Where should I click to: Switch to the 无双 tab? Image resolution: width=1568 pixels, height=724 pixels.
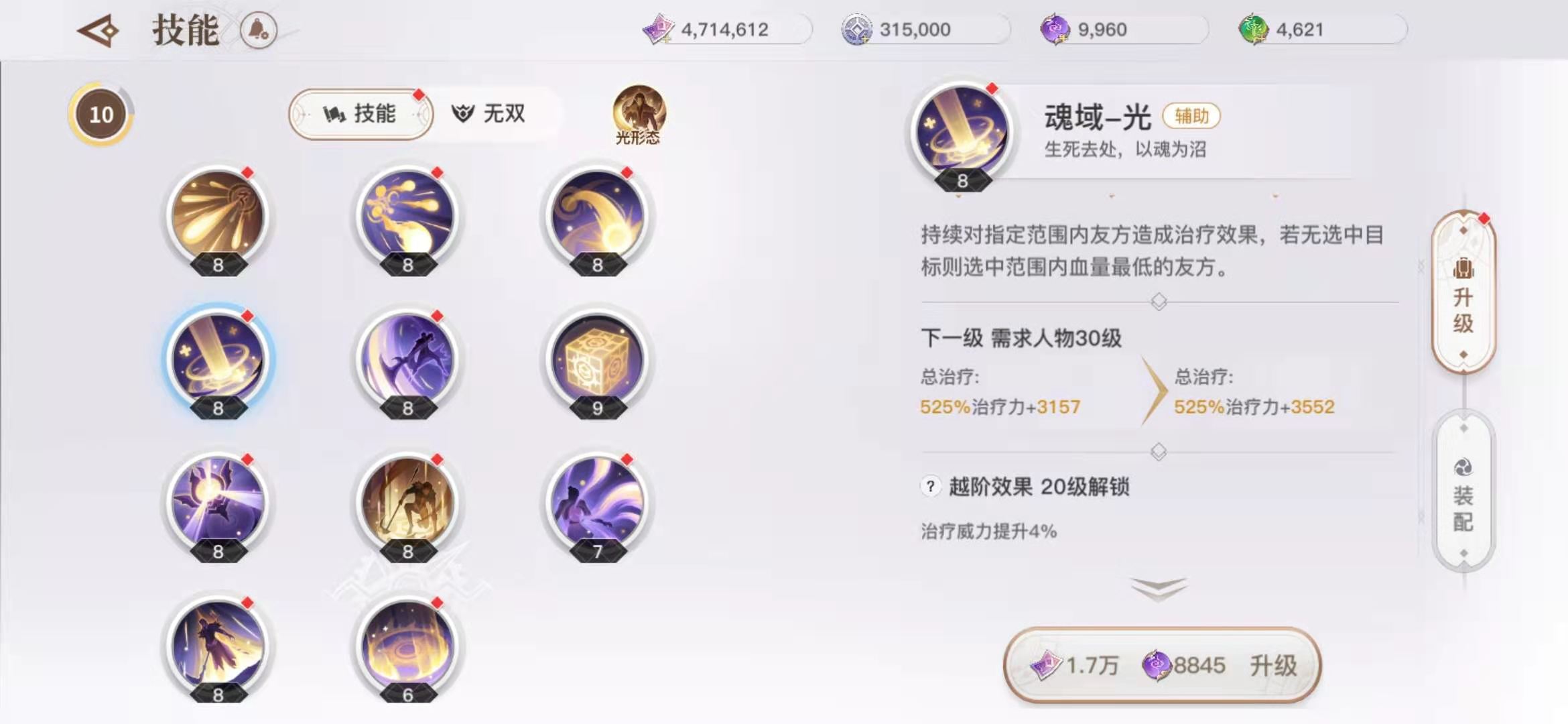(x=488, y=114)
